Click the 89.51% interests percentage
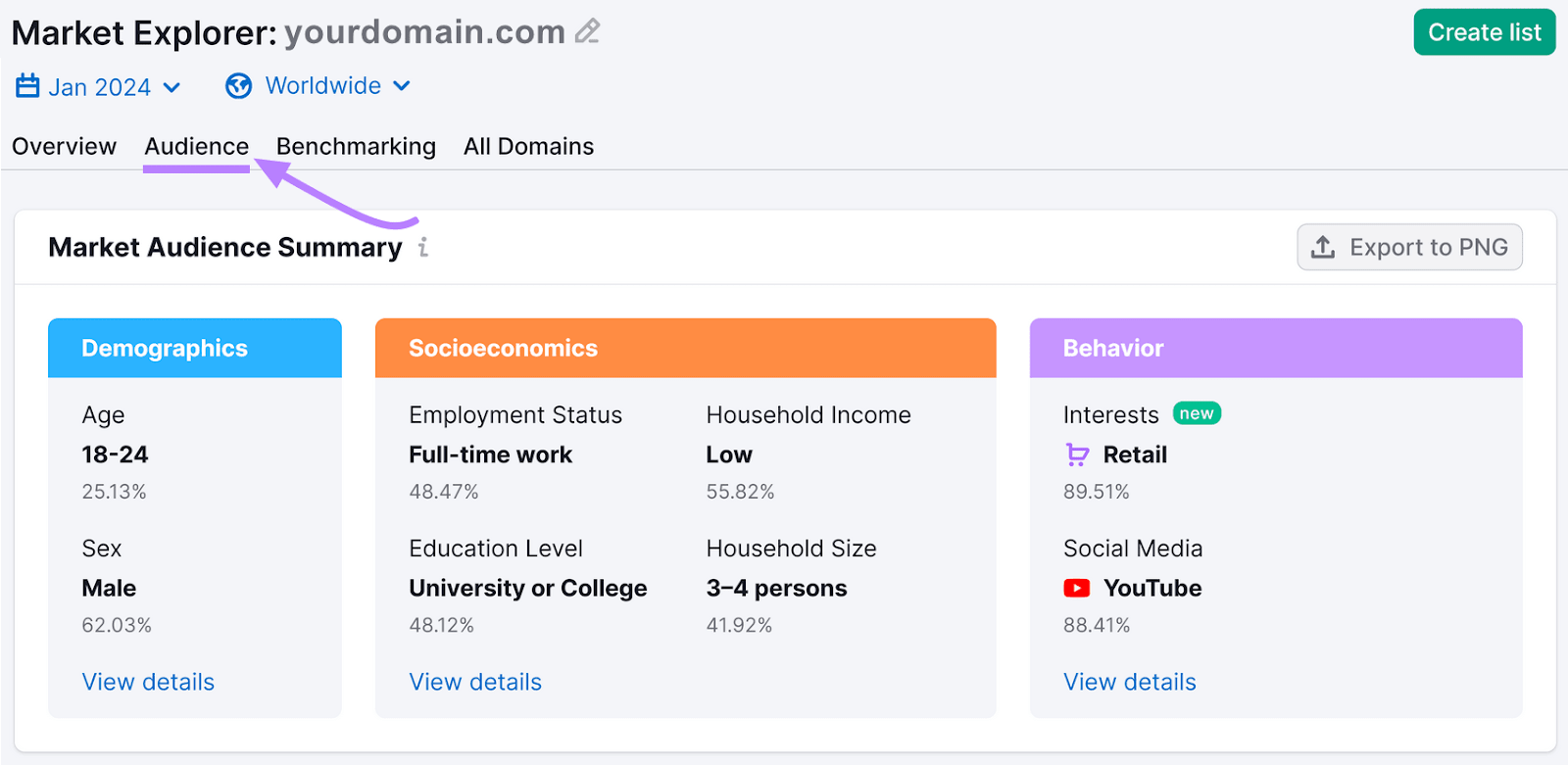The width and height of the screenshot is (1568, 765). 1097,492
